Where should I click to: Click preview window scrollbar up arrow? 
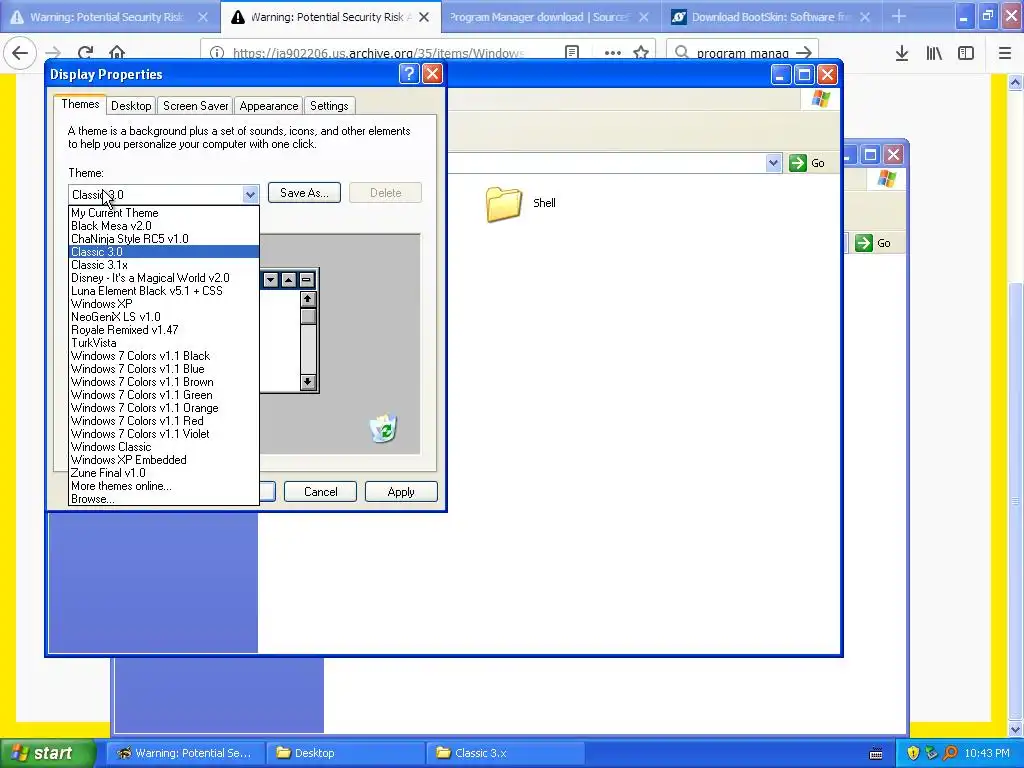[x=308, y=299]
